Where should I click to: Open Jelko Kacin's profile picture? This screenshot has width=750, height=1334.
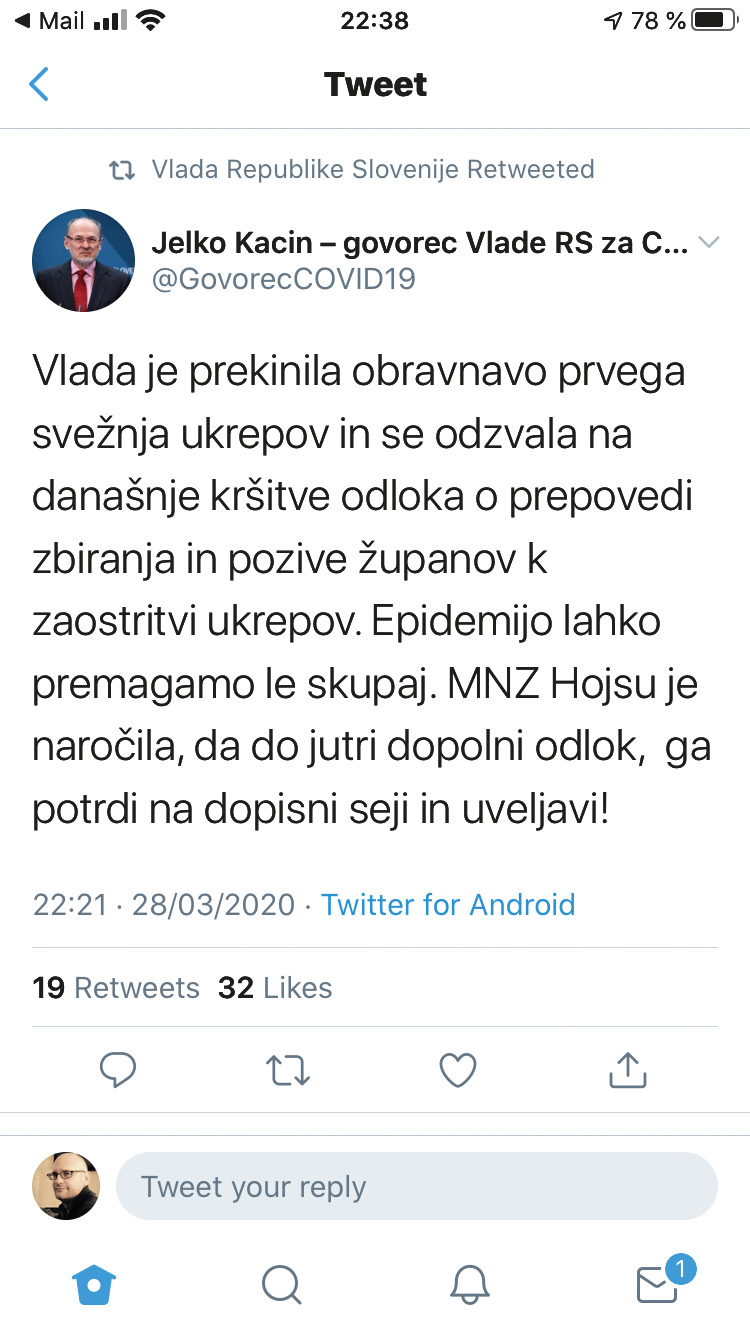coord(84,260)
